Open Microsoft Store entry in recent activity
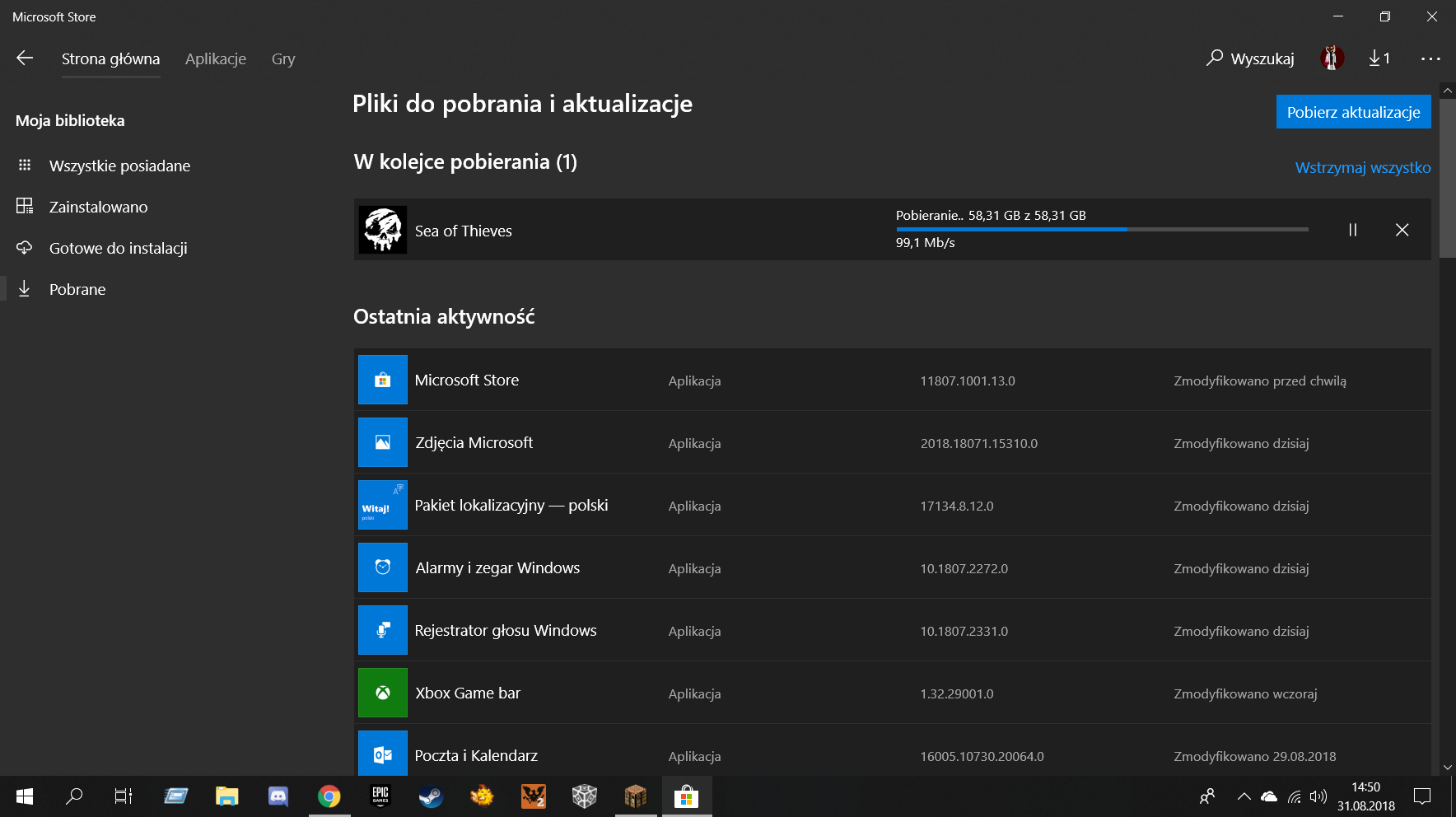 point(893,380)
